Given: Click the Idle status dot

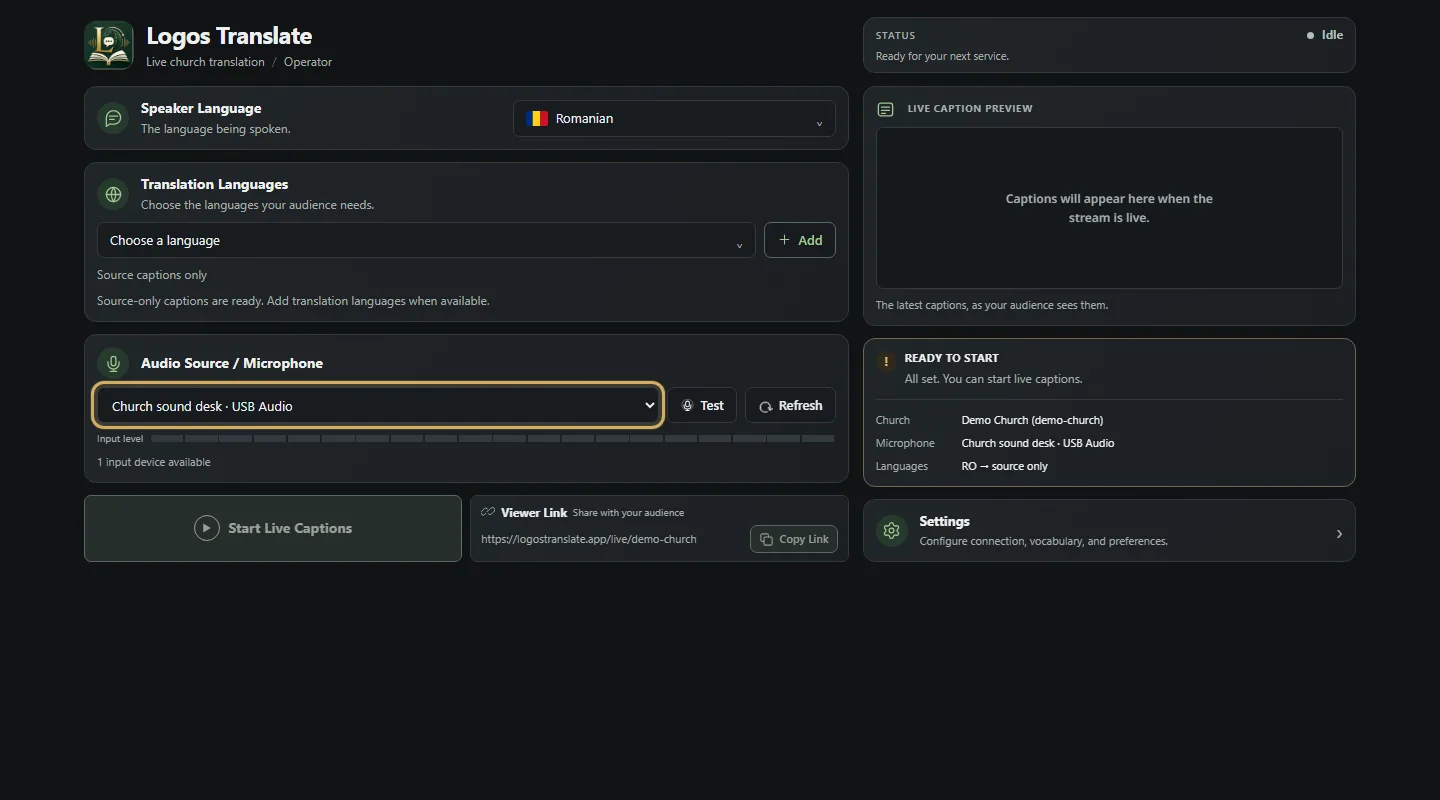Looking at the screenshot, I should point(1310,35).
